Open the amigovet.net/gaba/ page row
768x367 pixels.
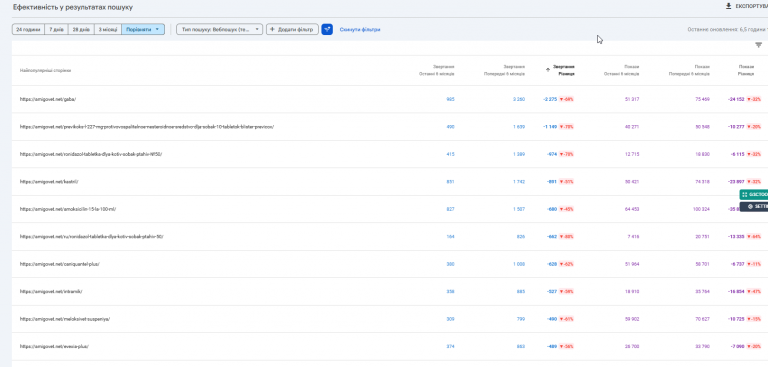(x=390, y=99)
